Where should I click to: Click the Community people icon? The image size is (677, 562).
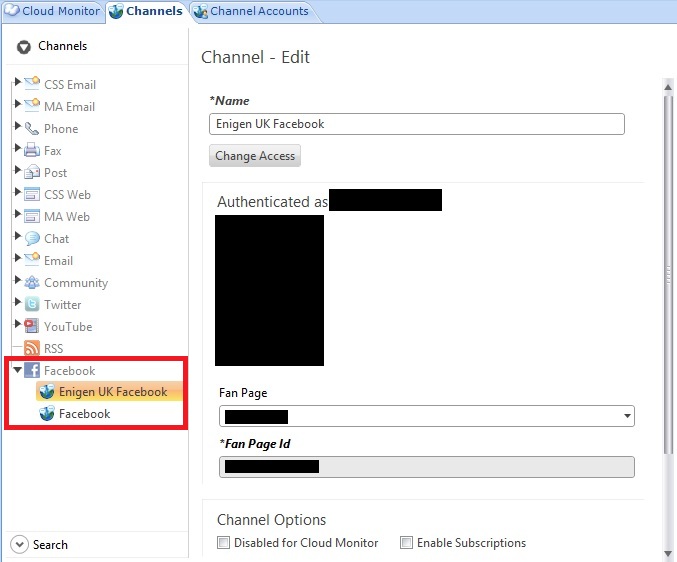click(32, 283)
